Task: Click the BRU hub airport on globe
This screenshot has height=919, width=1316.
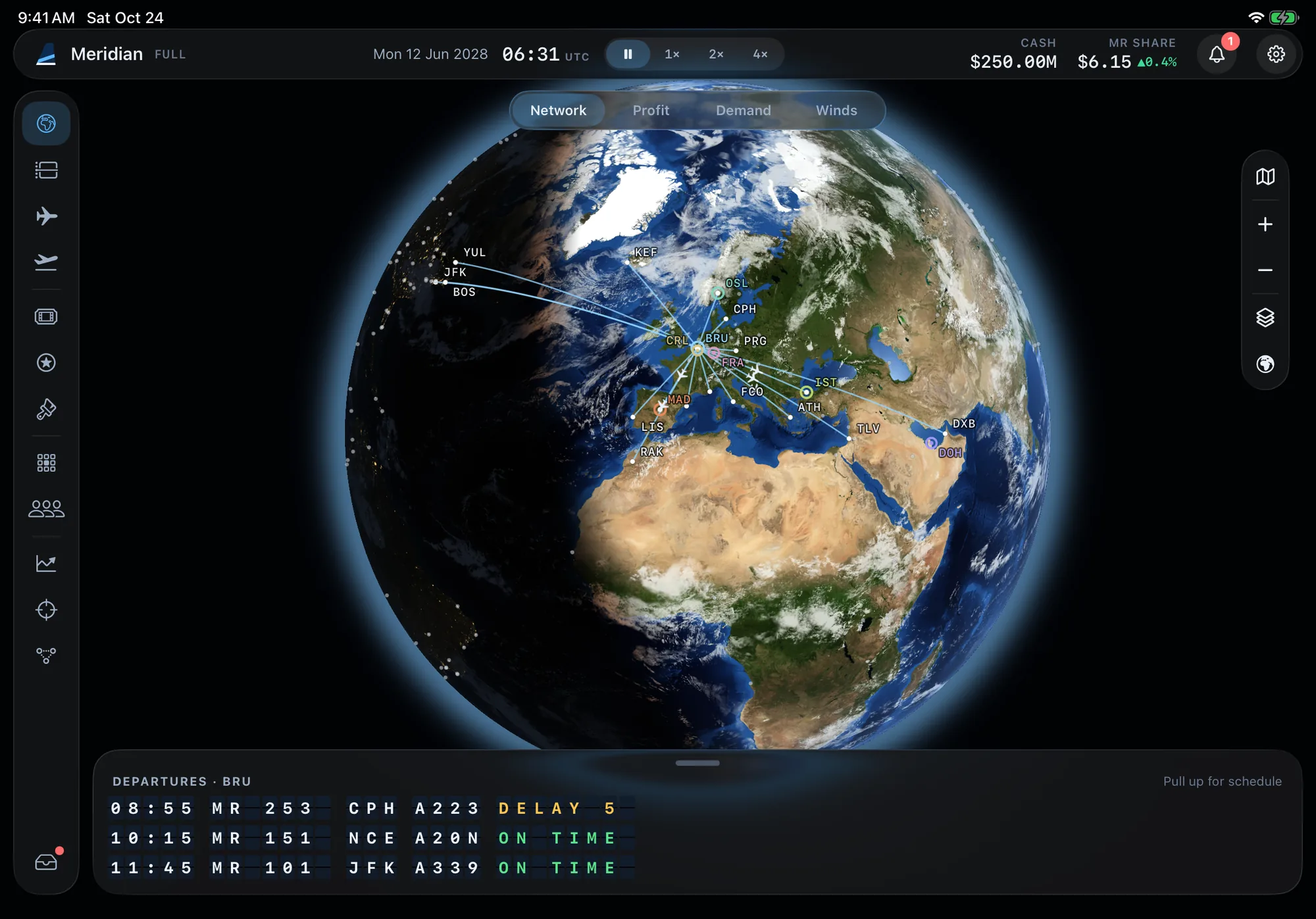Action: (697, 349)
